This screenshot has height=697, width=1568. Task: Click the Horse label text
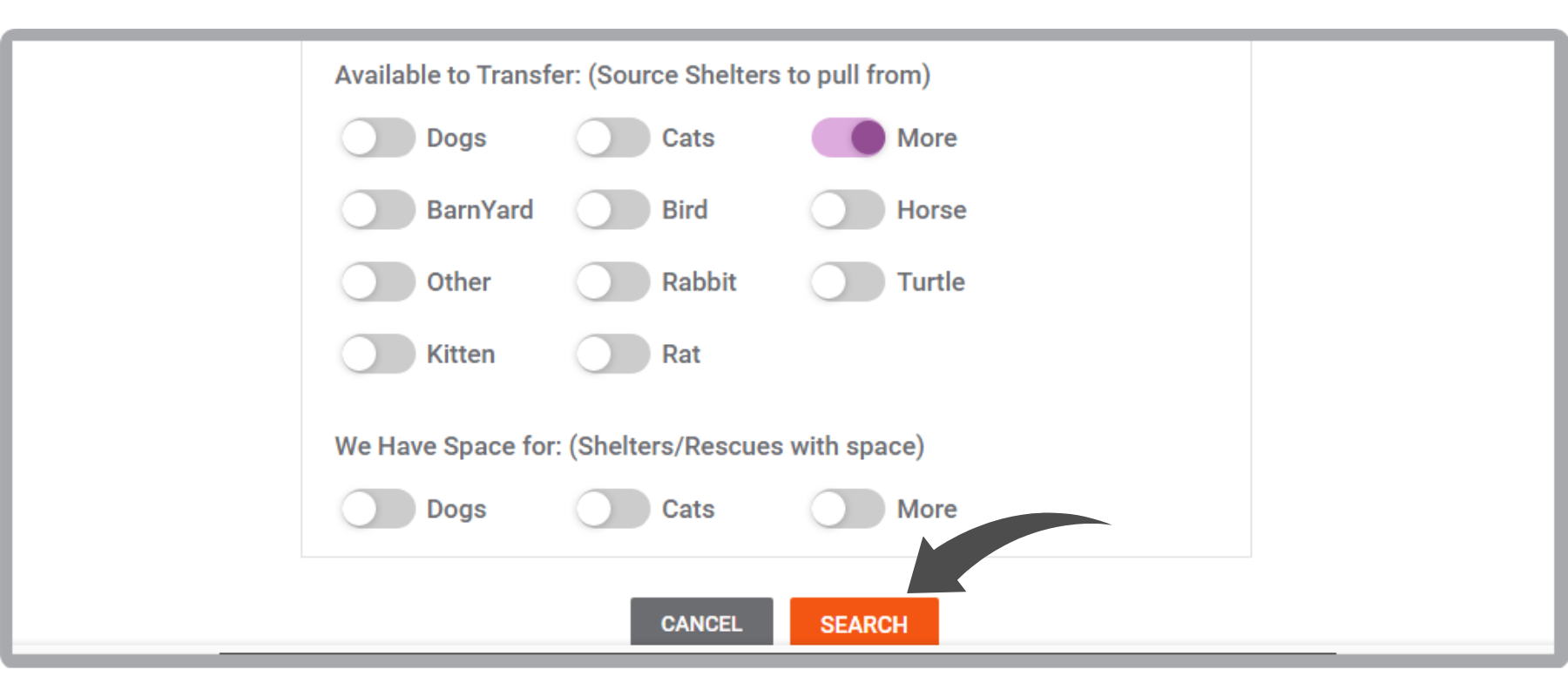(x=932, y=210)
